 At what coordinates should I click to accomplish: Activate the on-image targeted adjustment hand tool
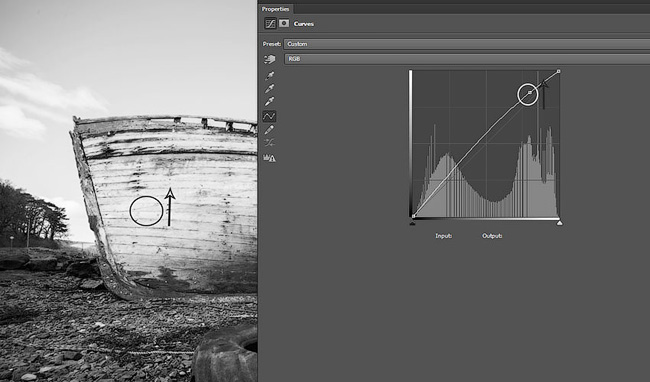click(269, 59)
